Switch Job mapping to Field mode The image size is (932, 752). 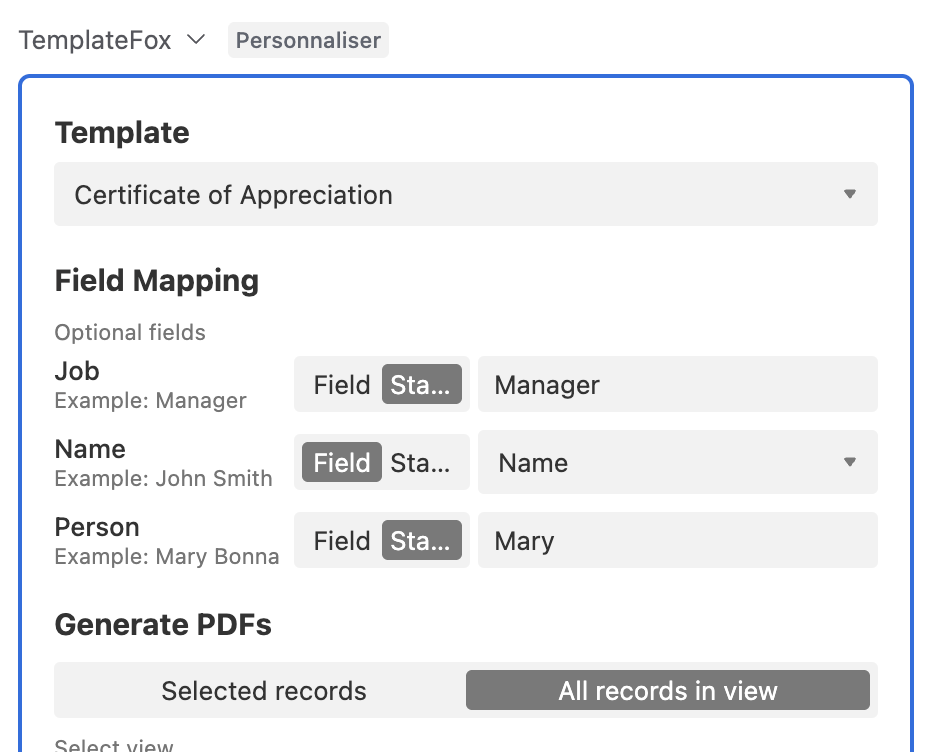pos(342,384)
